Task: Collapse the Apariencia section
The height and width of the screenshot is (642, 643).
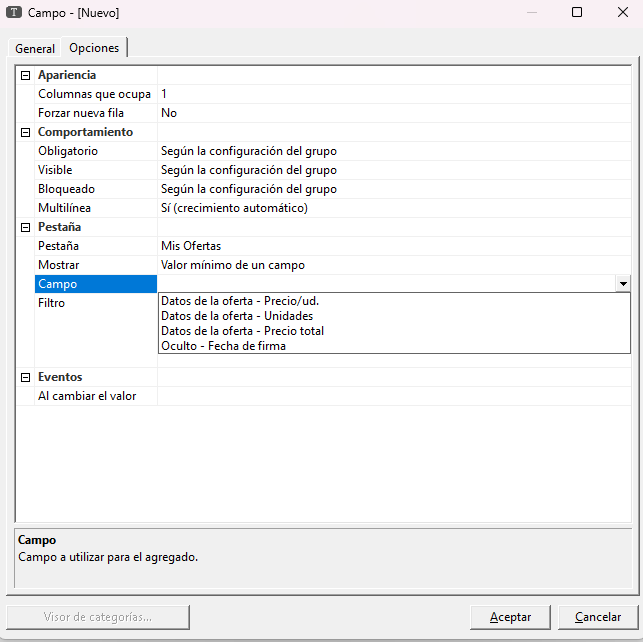Action: tap(25, 75)
